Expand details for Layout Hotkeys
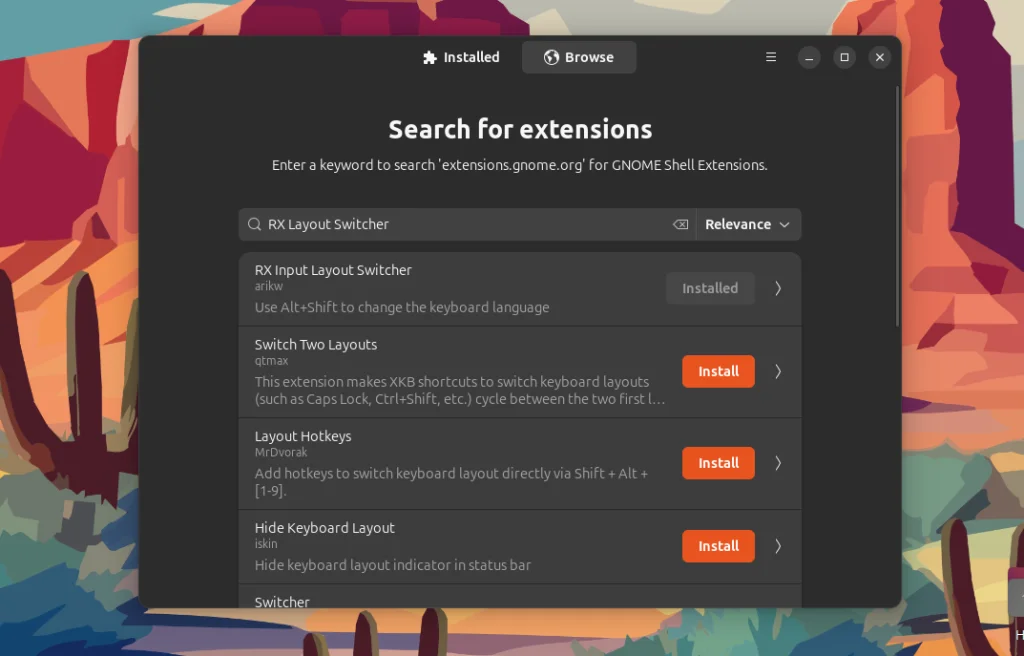 pyautogui.click(x=778, y=463)
